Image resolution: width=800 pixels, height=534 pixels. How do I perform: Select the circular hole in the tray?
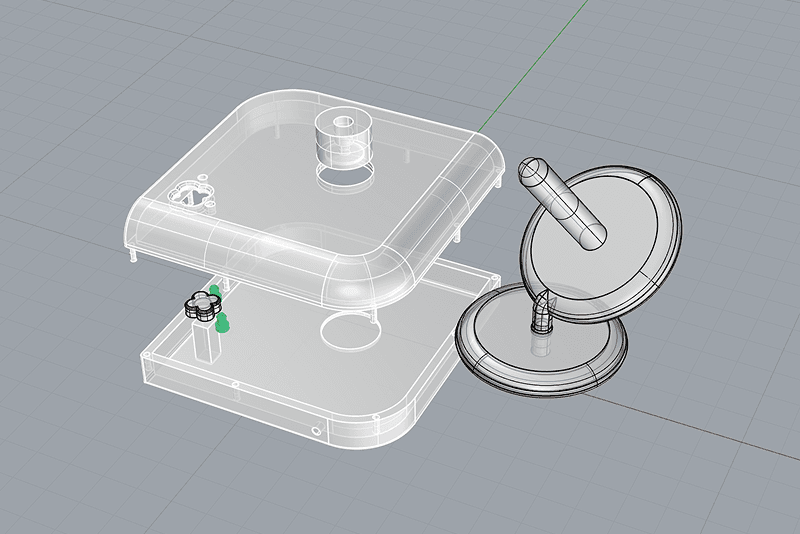tap(351, 332)
